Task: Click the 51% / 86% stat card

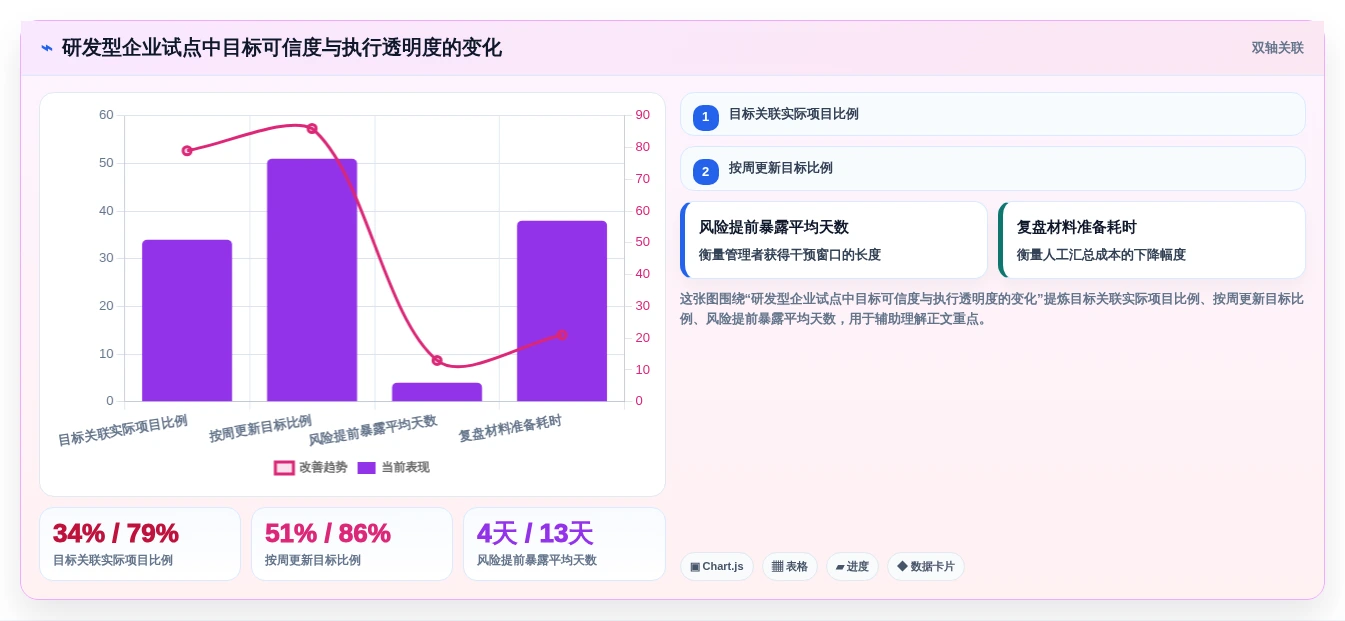Action: point(352,544)
